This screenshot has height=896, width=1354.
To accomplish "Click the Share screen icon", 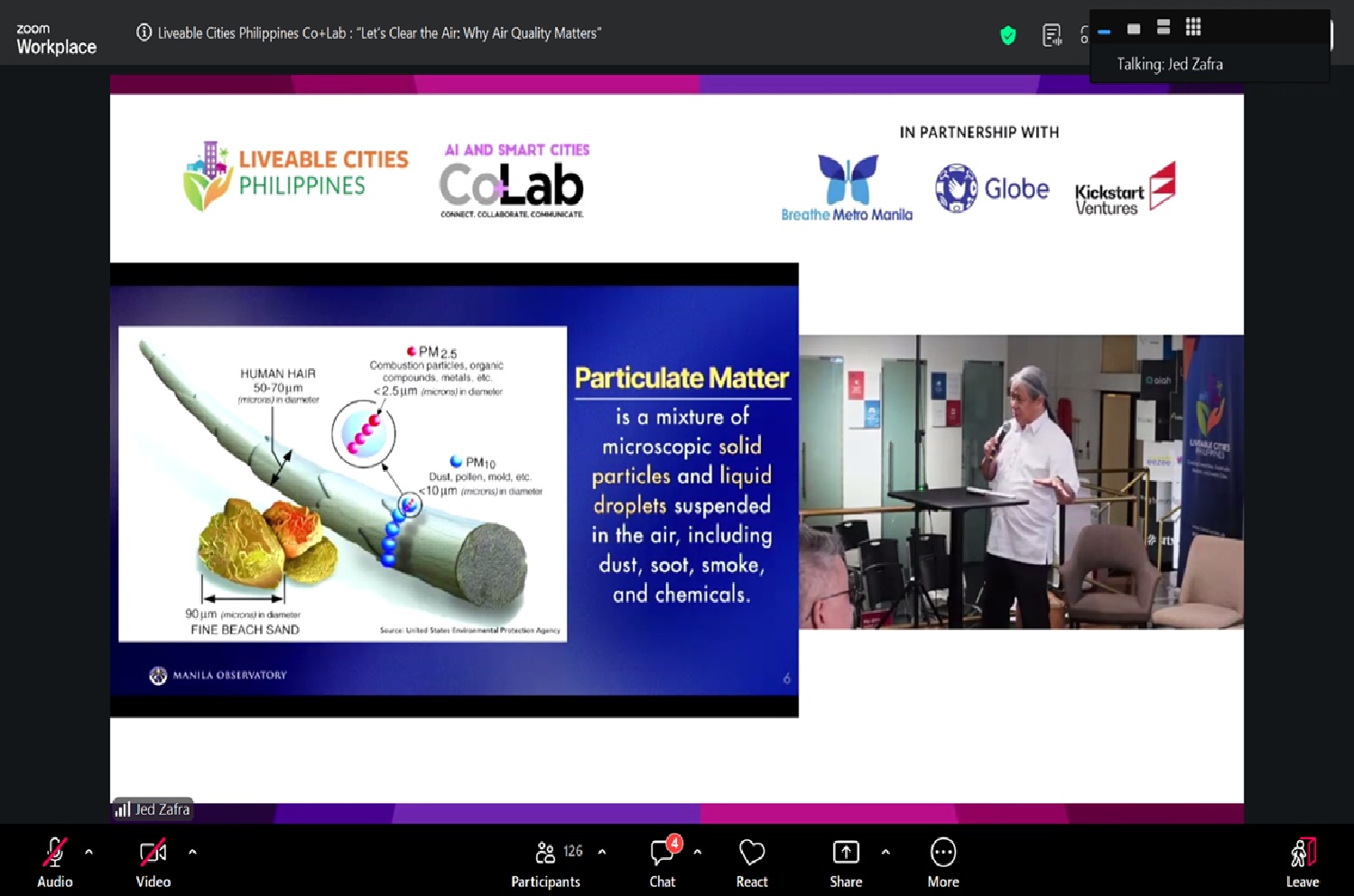I will 846,862.
